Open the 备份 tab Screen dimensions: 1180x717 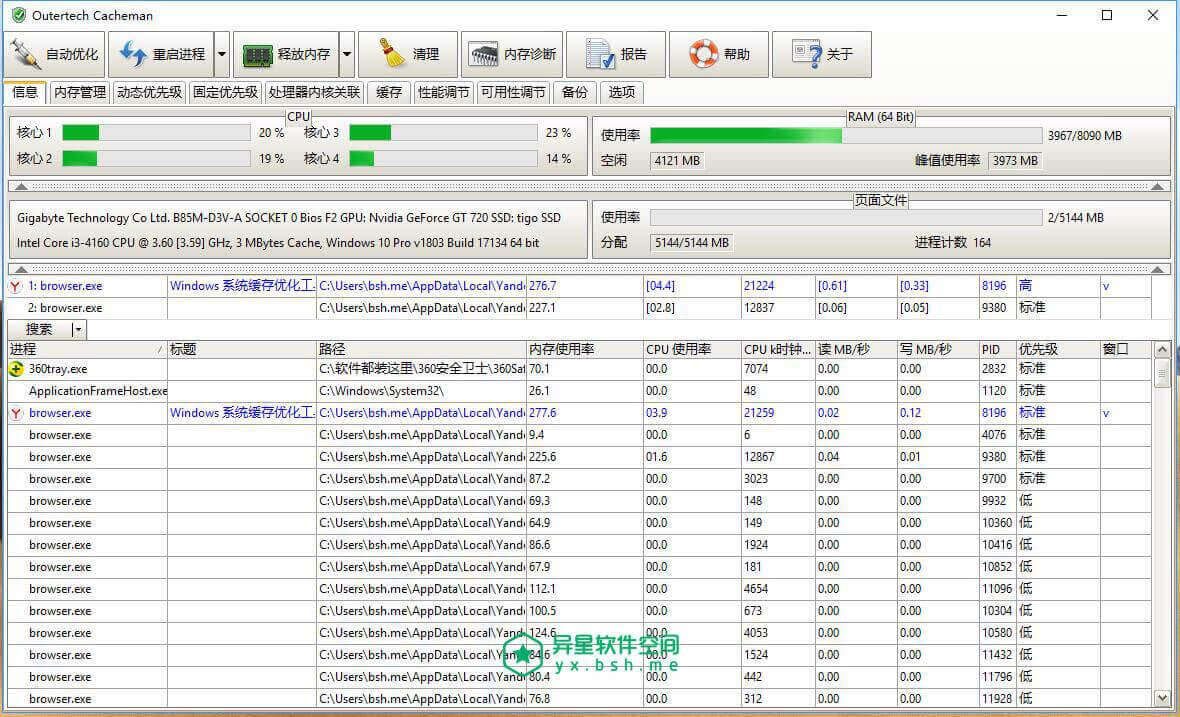[x=574, y=93]
